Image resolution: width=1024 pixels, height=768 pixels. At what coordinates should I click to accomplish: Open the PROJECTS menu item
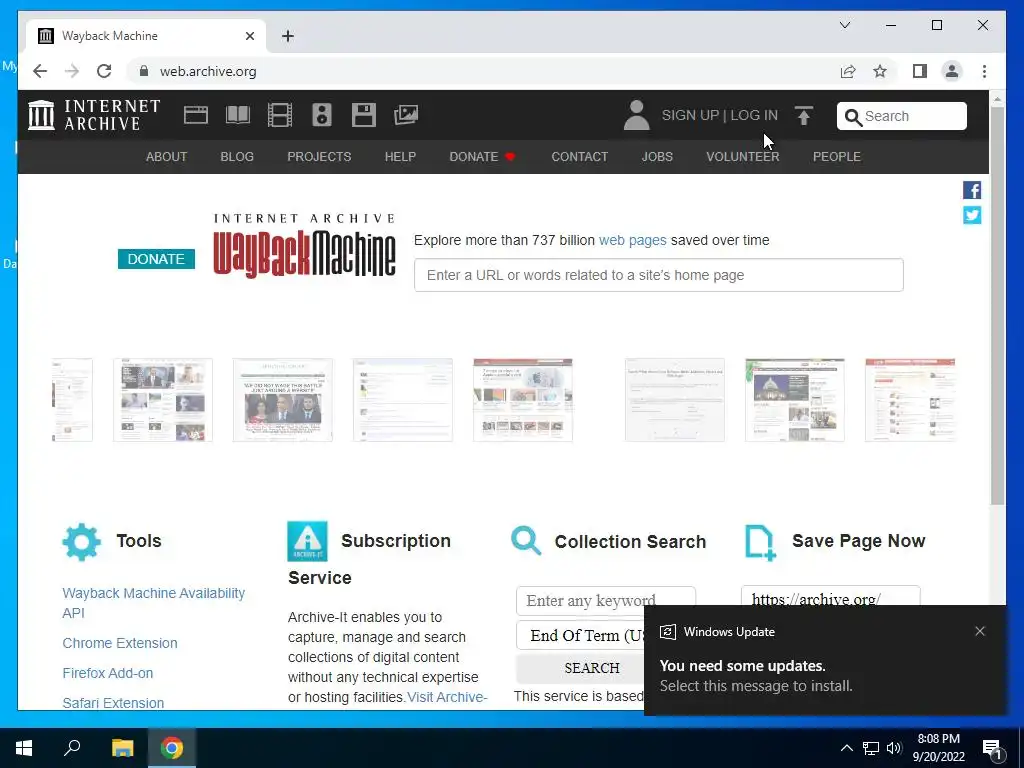(x=319, y=157)
